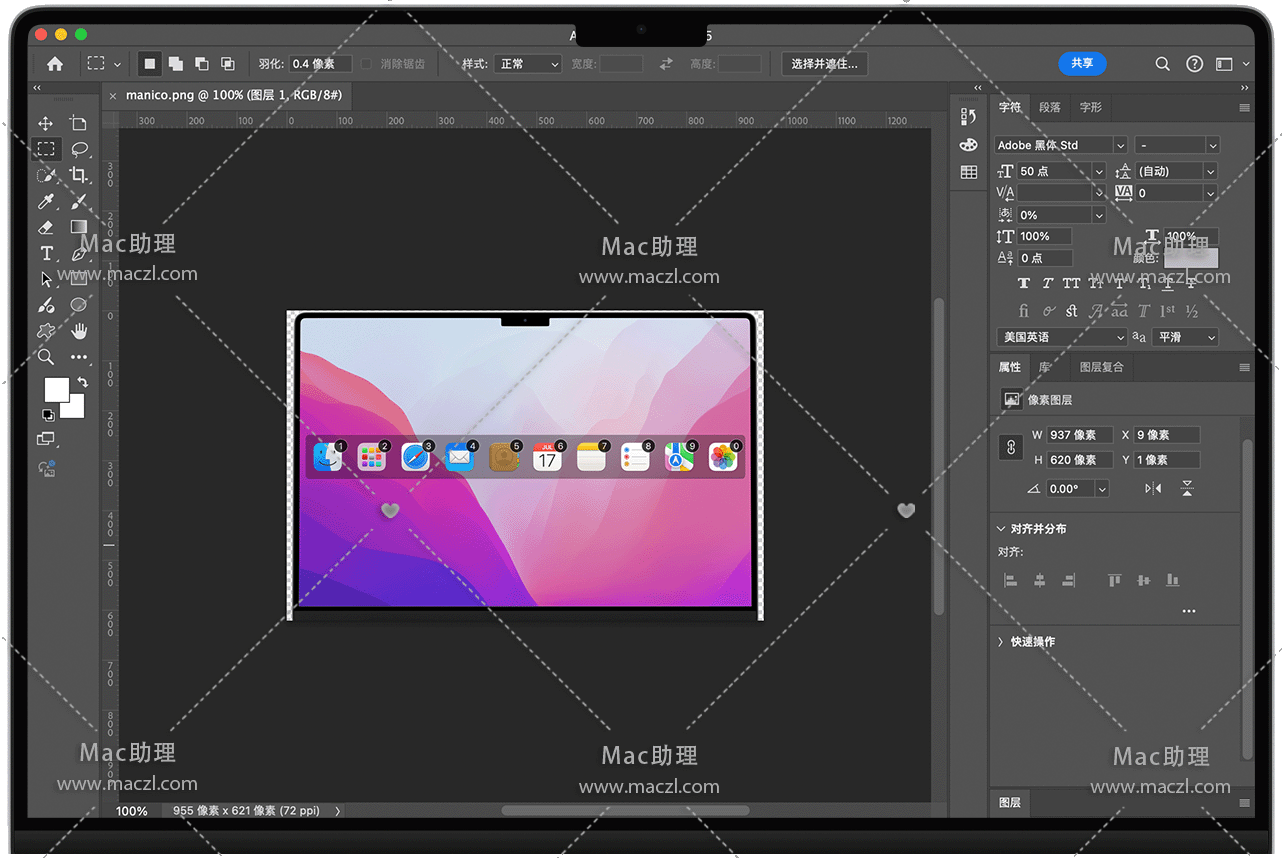Click the blue 共享 share button
The height and width of the screenshot is (858, 1282).
[1082, 63]
